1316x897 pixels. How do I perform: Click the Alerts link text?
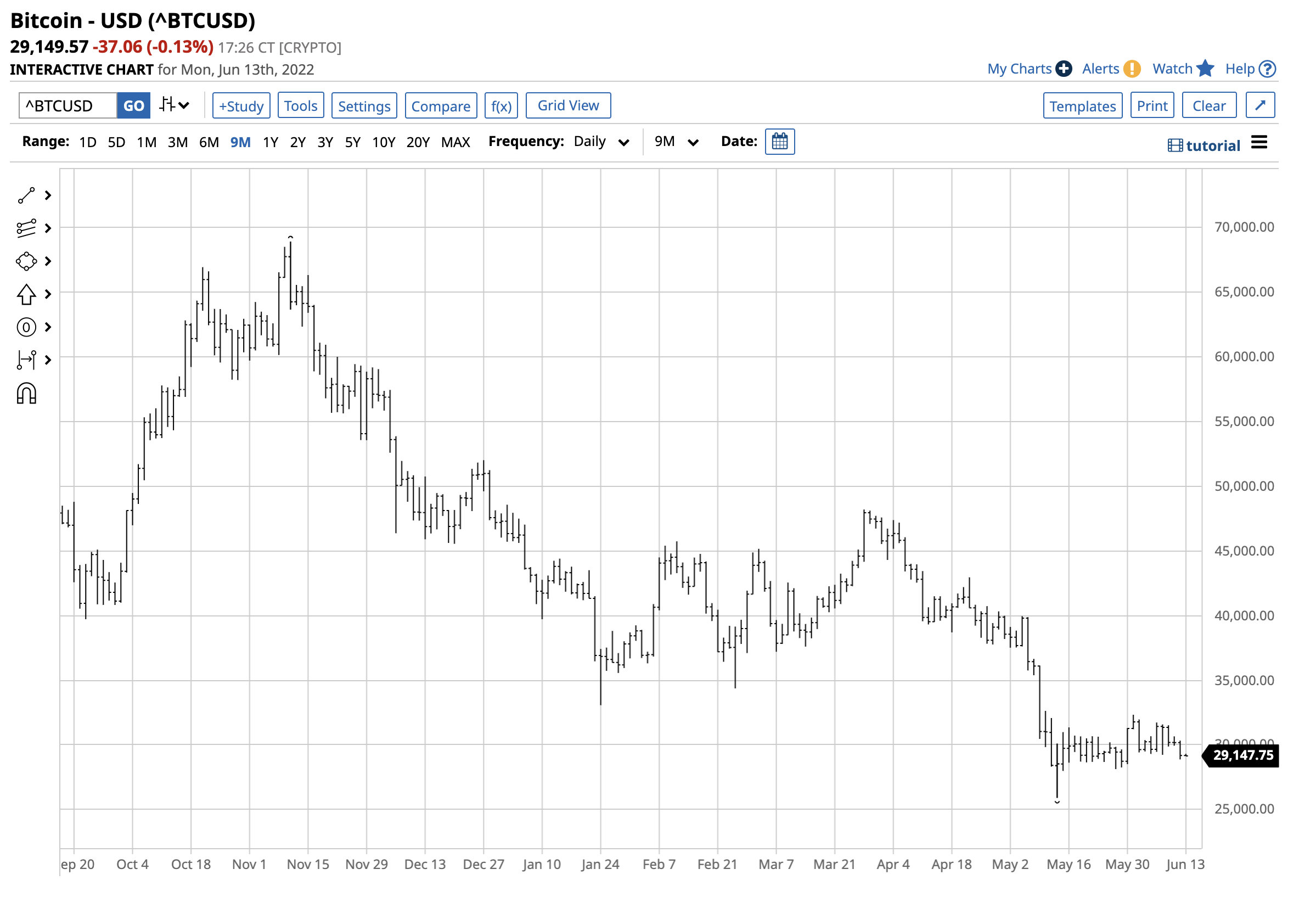[x=1101, y=69]
